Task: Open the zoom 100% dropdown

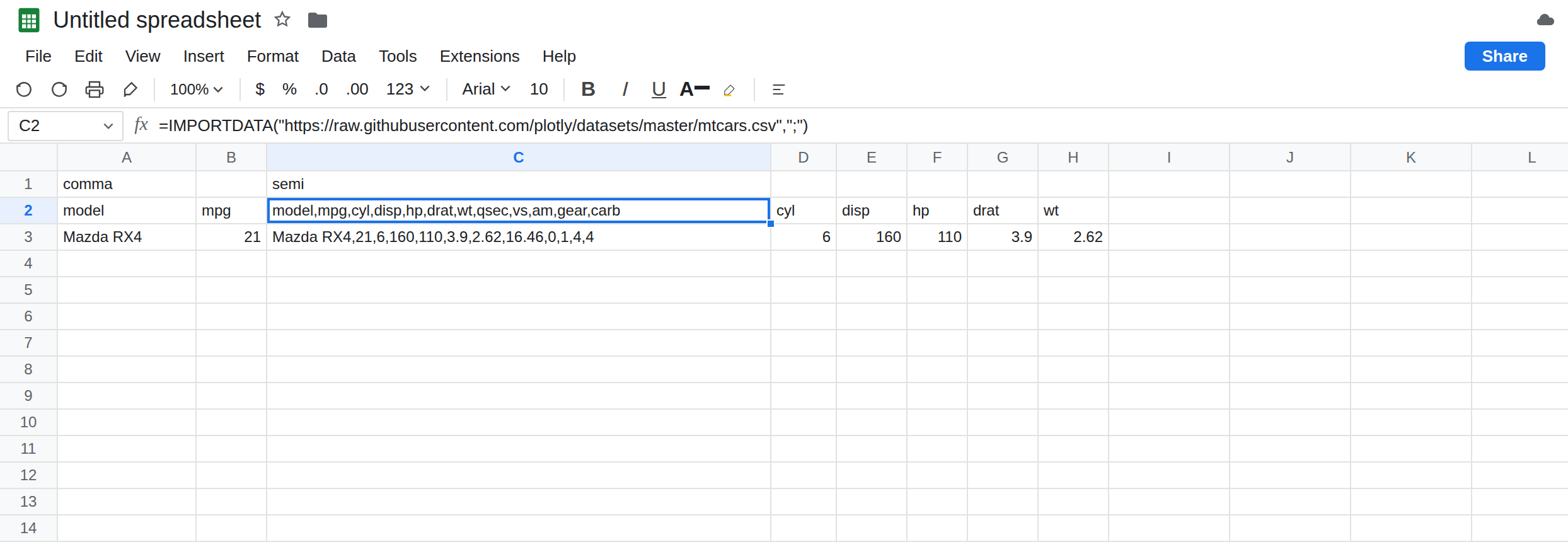Action: pos(197,89)
